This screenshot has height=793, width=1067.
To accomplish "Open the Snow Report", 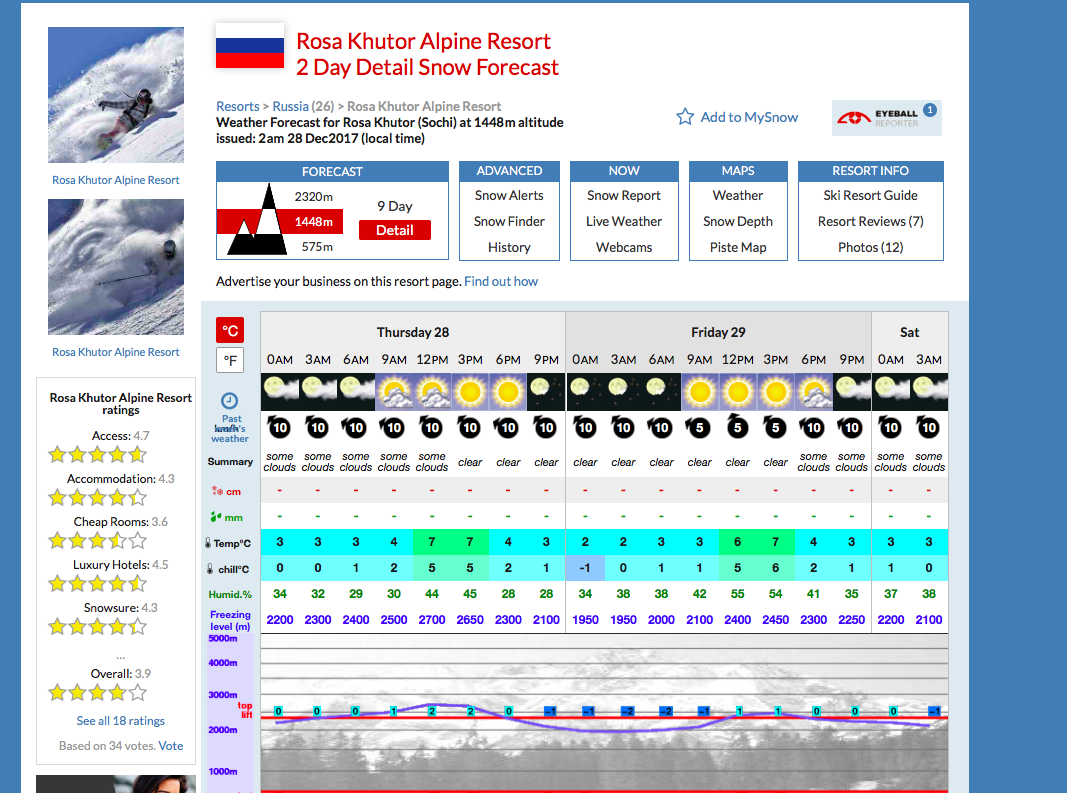I will pos(624,195).
